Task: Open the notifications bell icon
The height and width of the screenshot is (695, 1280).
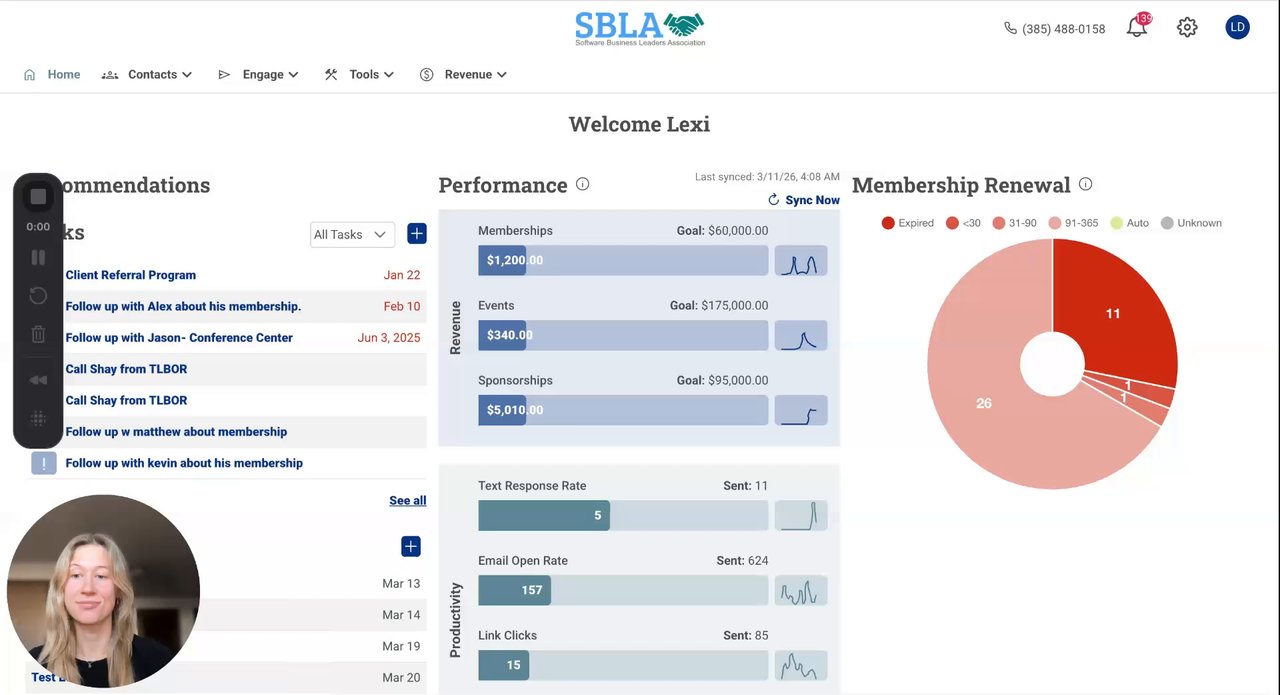Action: click(x=1137, y=28)
